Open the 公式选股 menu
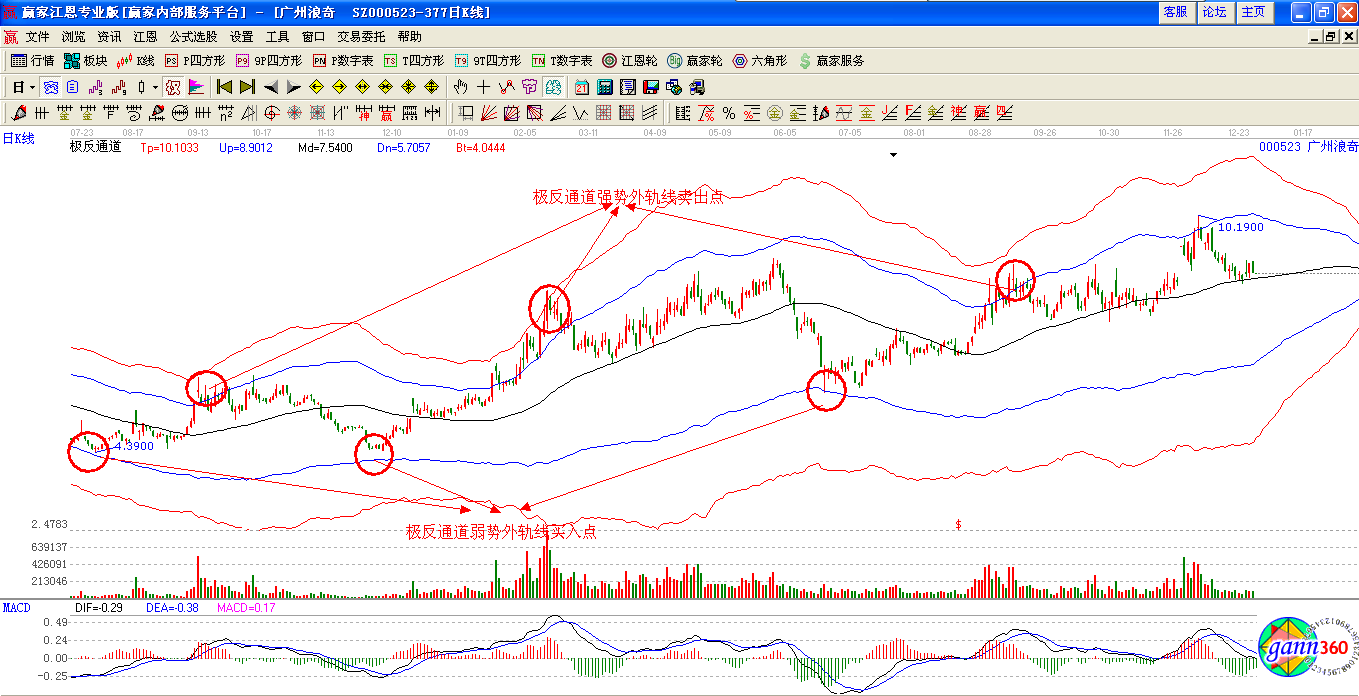 (x=193, y=36)
